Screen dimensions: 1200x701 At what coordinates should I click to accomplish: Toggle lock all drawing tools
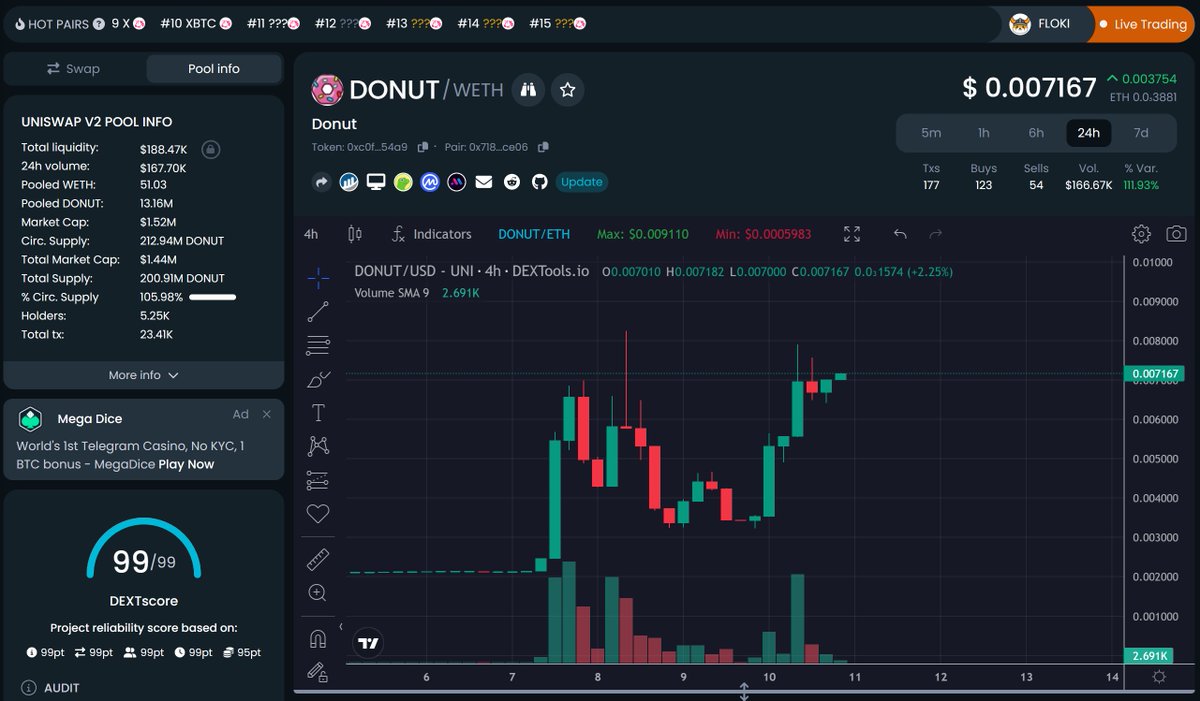point(318,671)
